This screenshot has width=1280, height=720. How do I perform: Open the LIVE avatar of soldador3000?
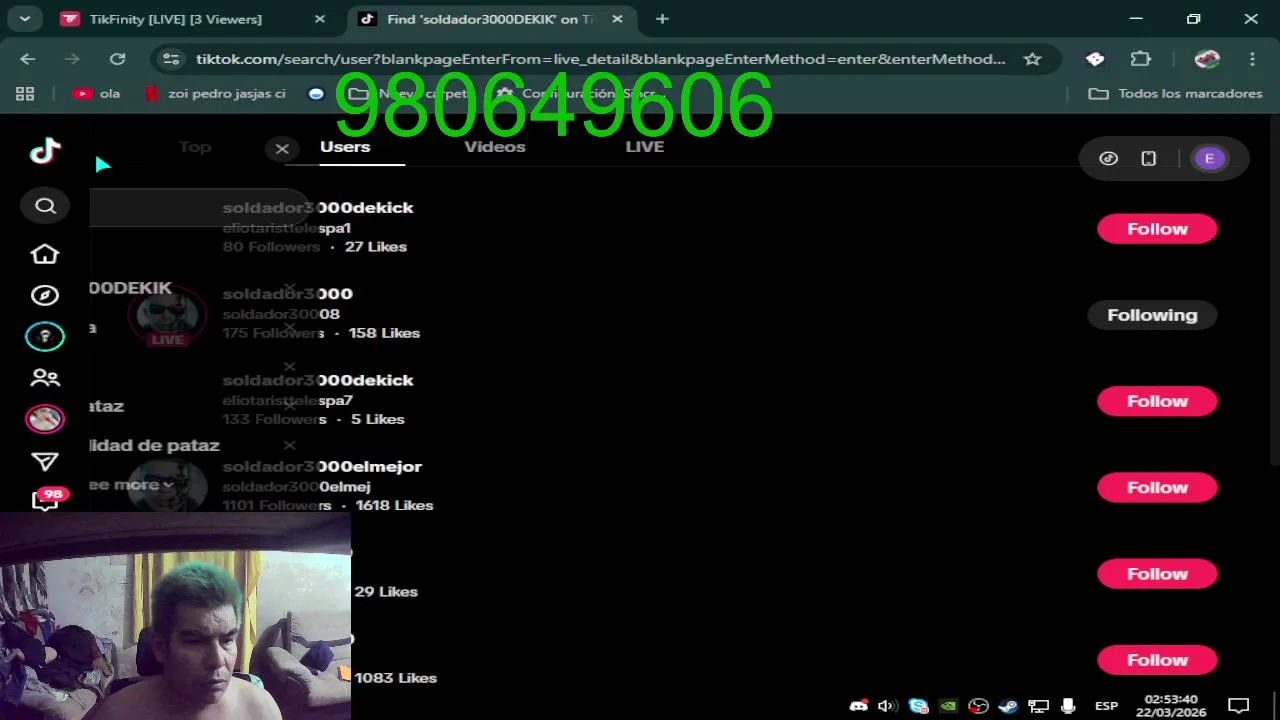pyautogui.click(x=167, y=317)
